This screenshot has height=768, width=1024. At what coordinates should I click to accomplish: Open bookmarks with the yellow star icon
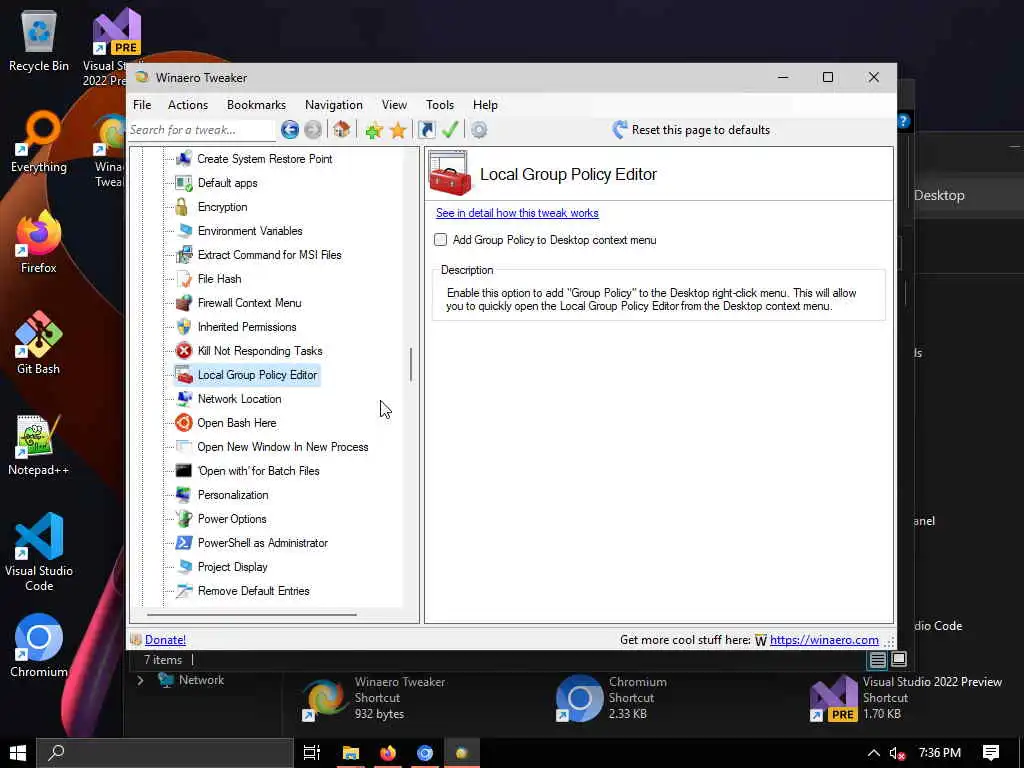point(398,130)
